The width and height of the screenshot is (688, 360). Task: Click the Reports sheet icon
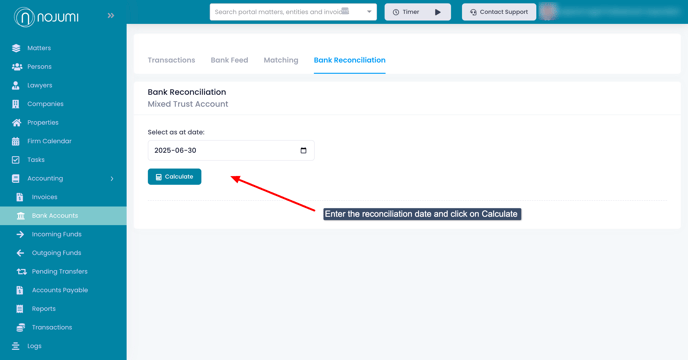coord(20,309)
